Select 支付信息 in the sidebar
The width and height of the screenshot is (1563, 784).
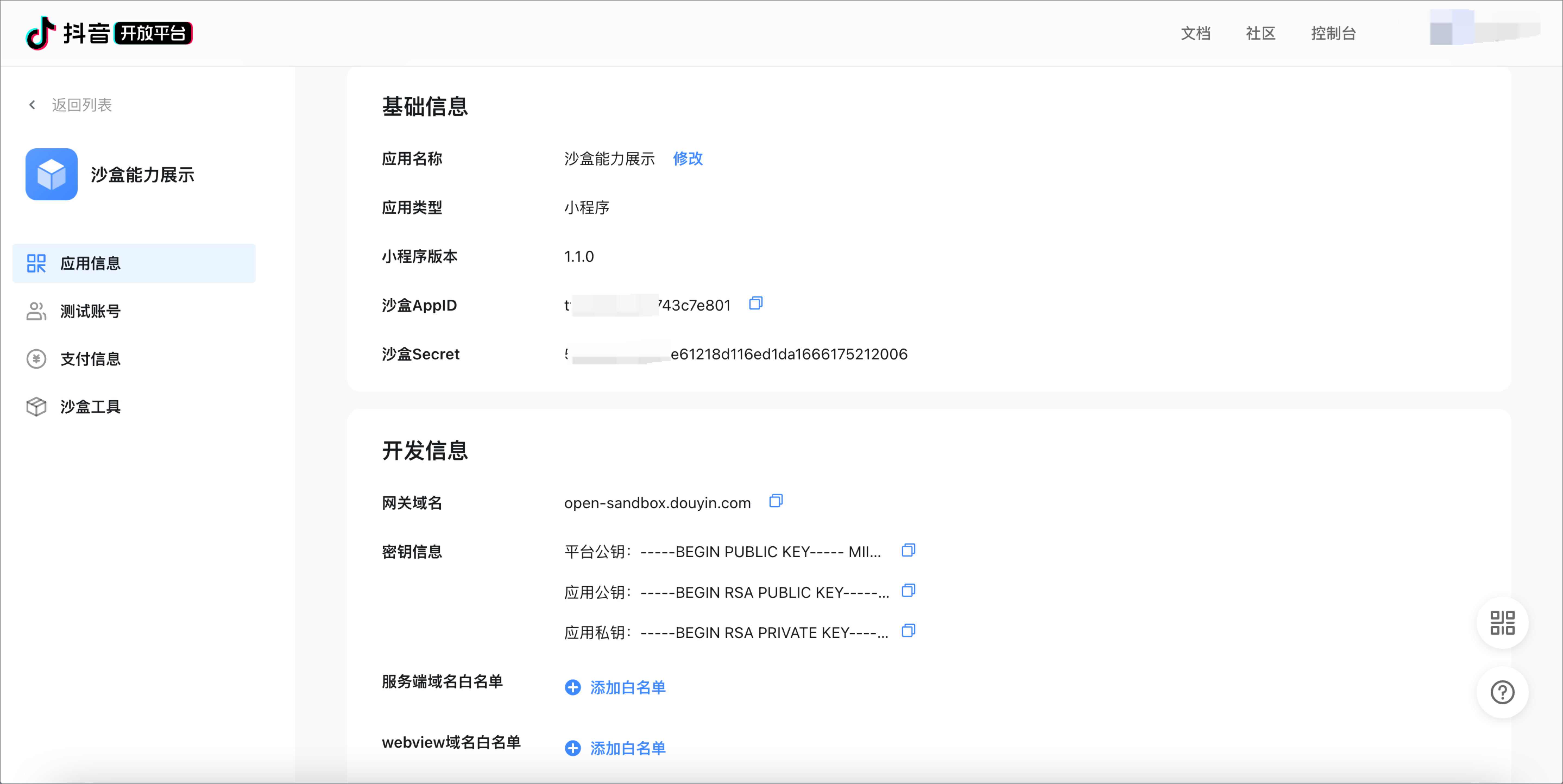(x=134, y=359)
